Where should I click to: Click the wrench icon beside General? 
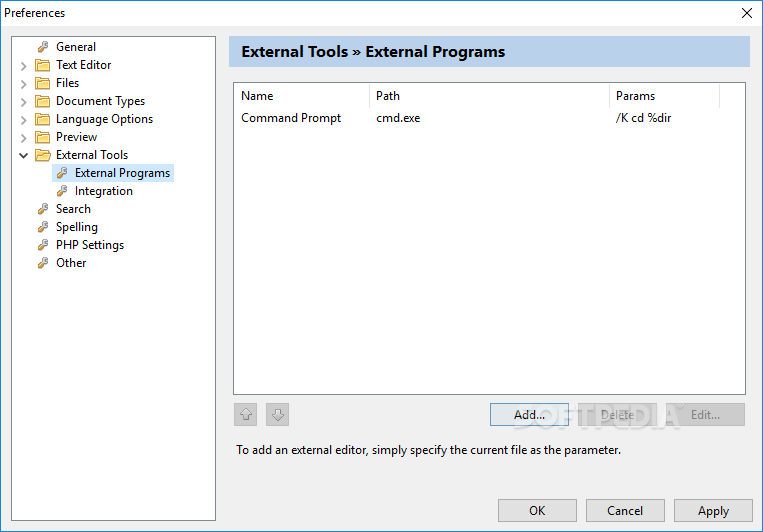(43, 47)
